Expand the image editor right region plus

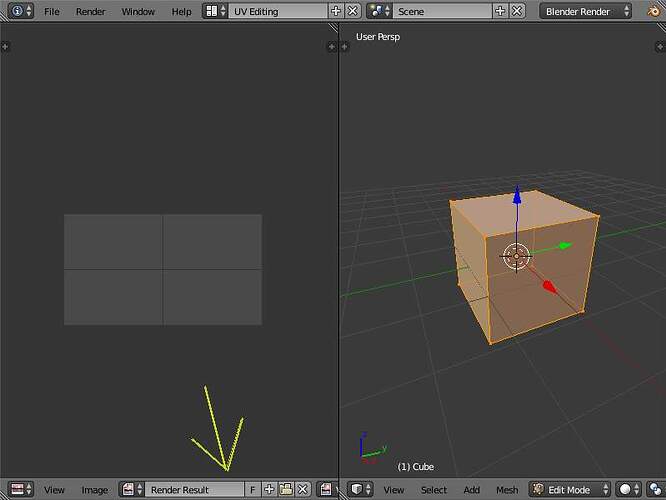tap(332, 46)
